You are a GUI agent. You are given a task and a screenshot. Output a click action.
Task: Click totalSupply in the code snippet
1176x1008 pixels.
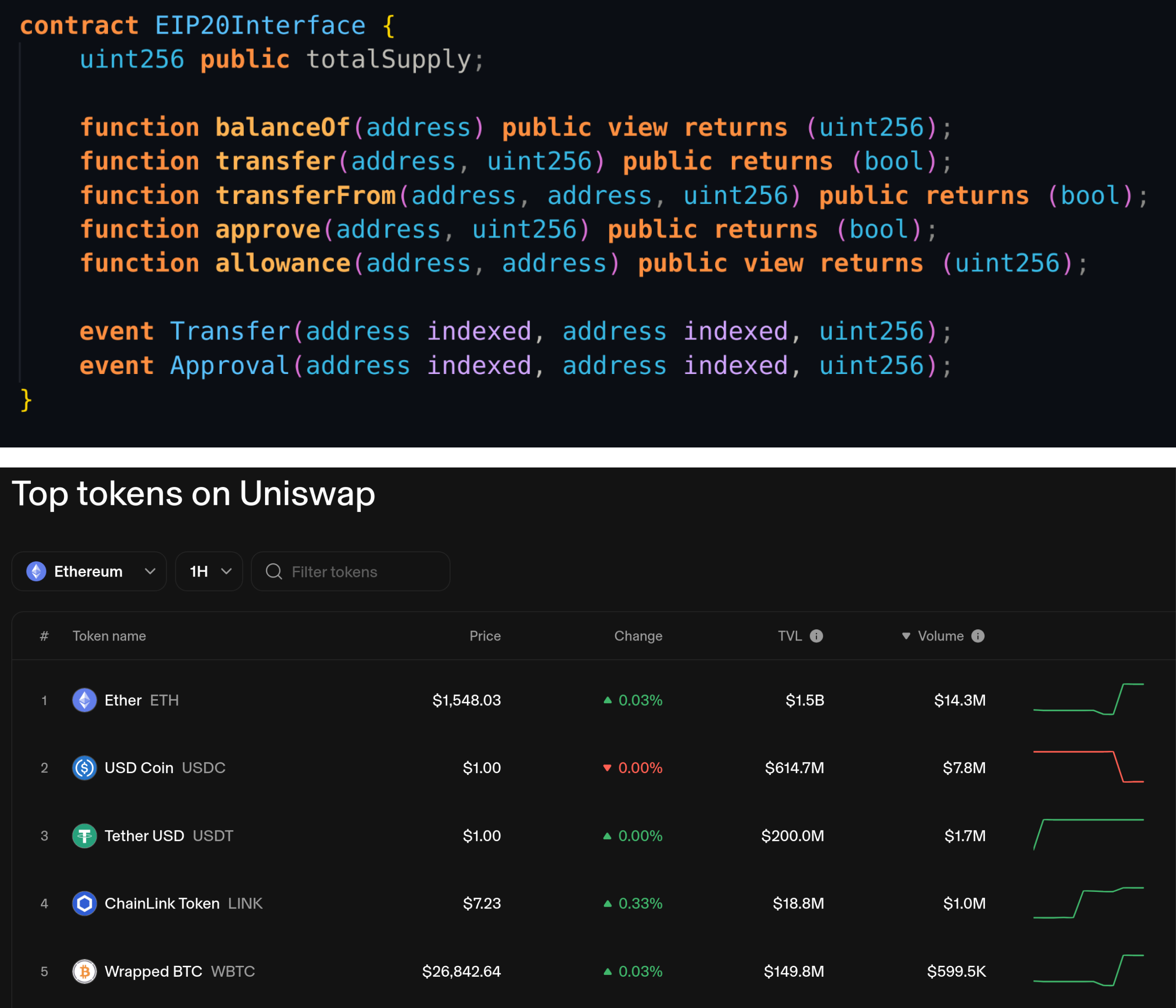tap(389, 60)
